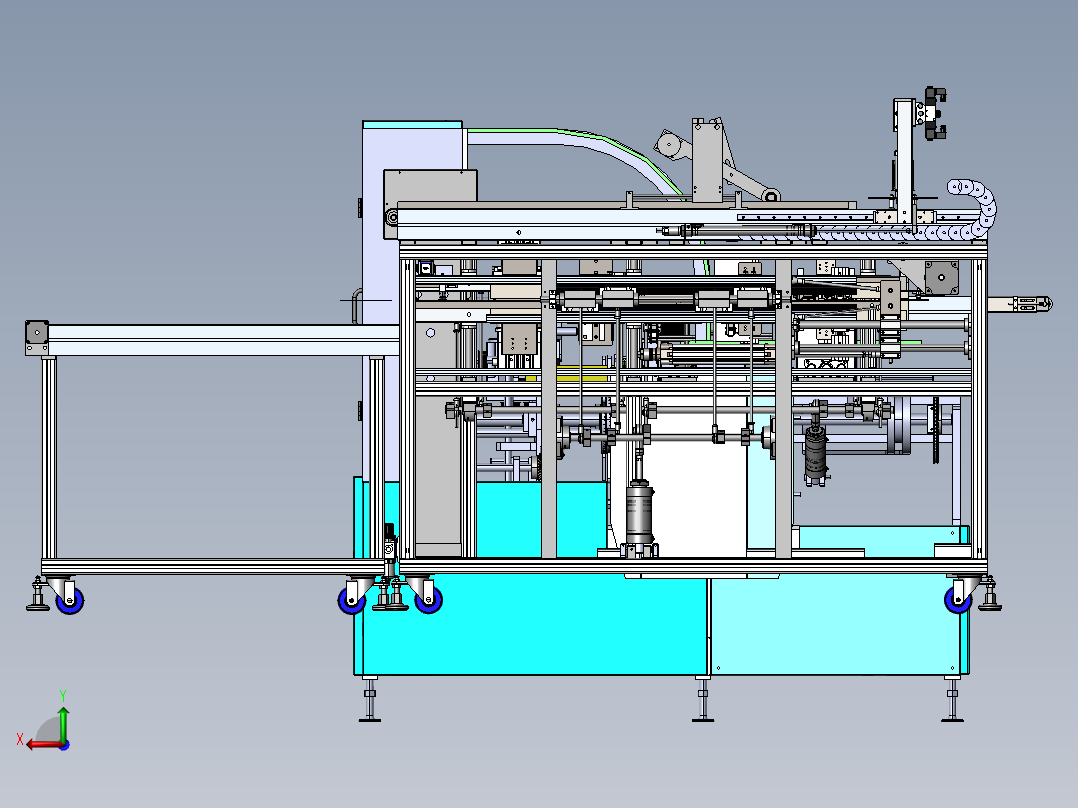The image size is (1078, 808).
Task: Select the conveyor's left-end square motor block
Action: [37, 332]
